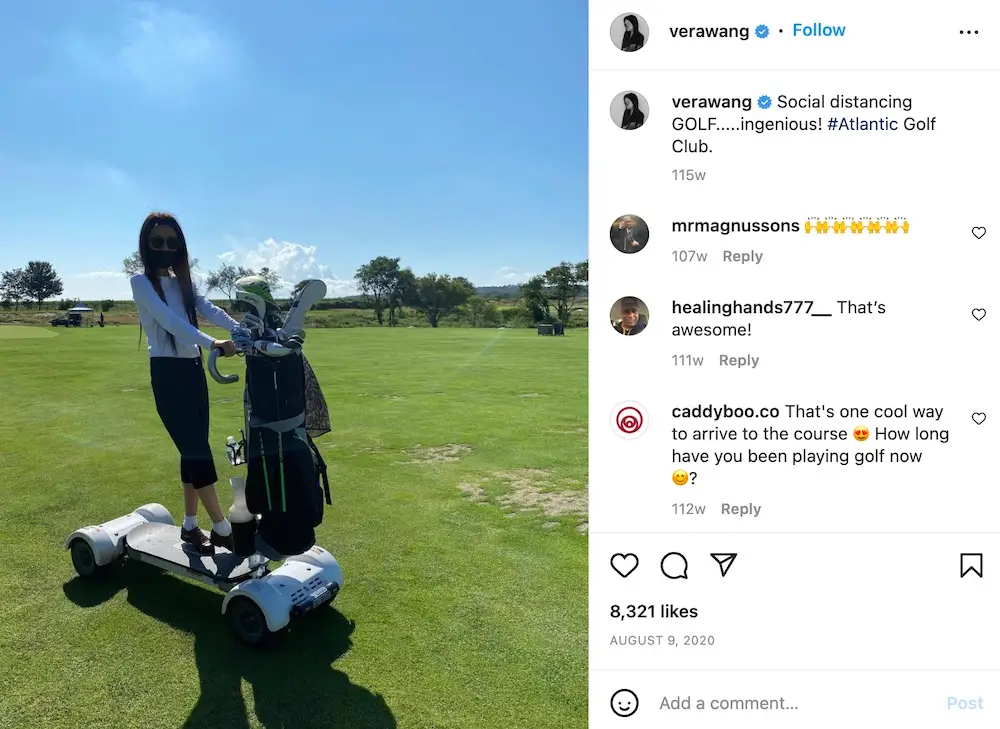
Task: Like mrmagnussons comment heart
Action: [978, 233]
